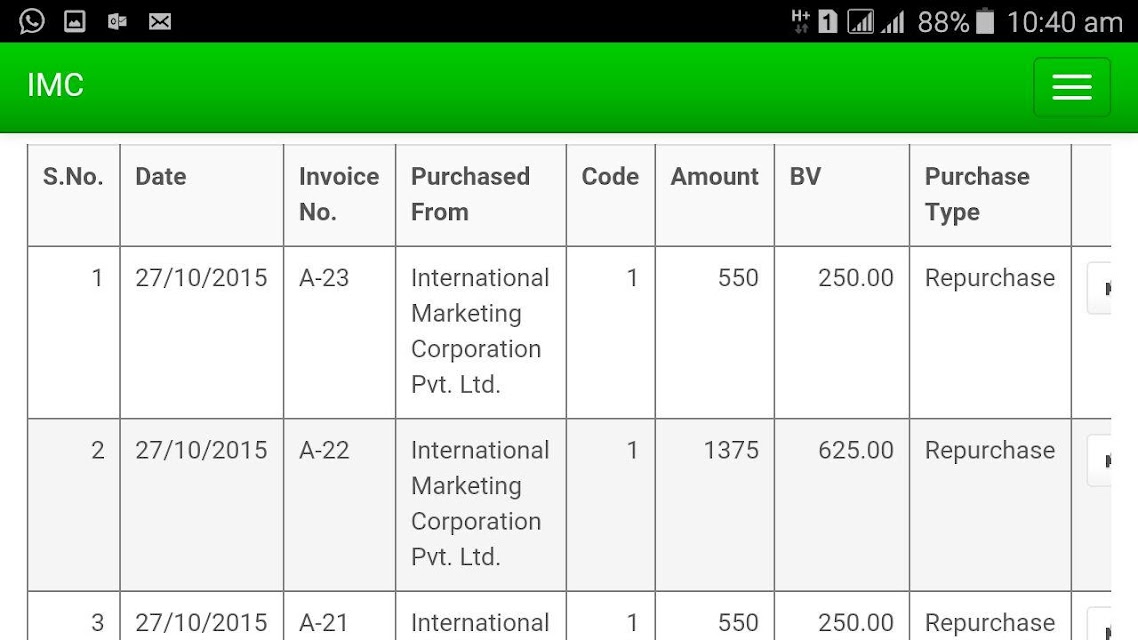Tap the email envelope notification icon

pos(160,22)
